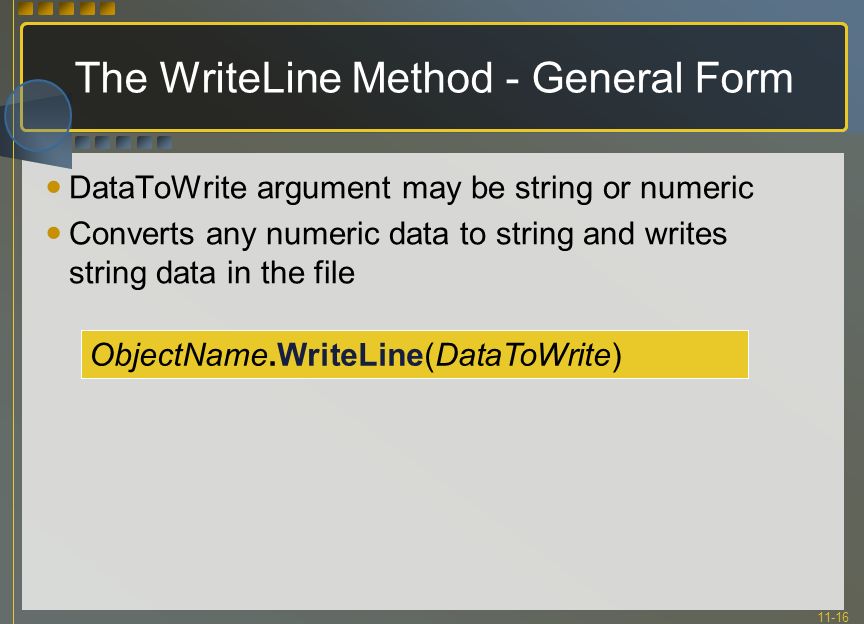Click the text 'DataToWrite argument may be string or numeric'

(411, 189)
